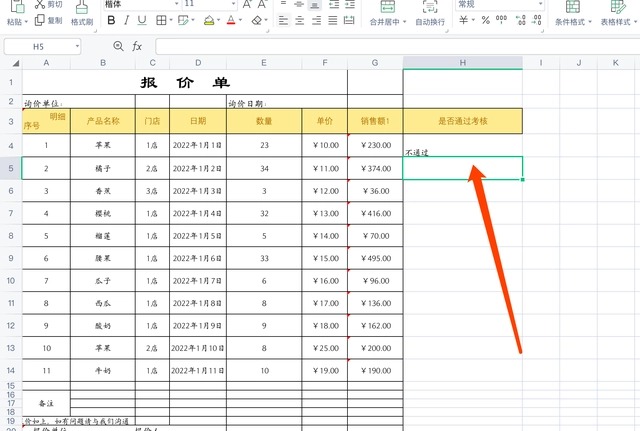Click the eraser clear-formatting icon
640x431 pixels.
257,20
